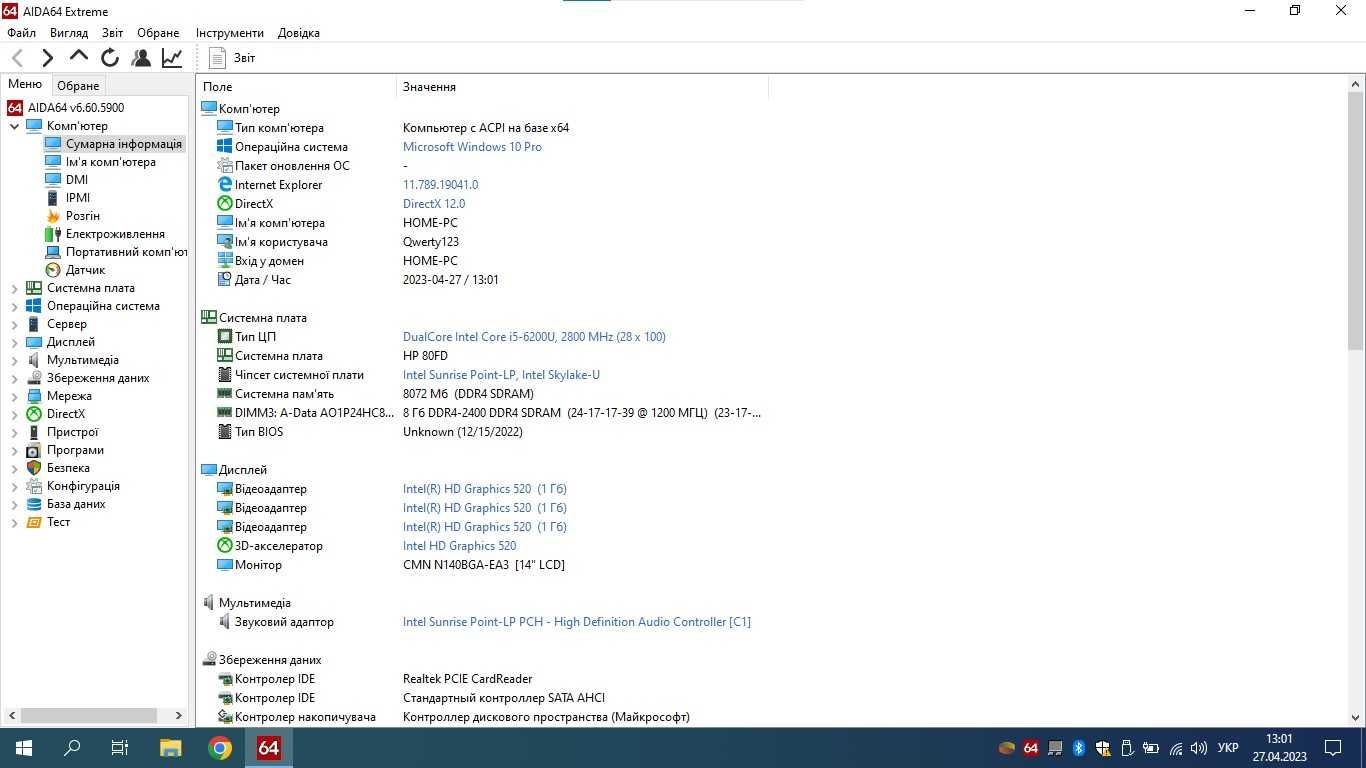Open the DirectX 12.0 link

(434, 204)
